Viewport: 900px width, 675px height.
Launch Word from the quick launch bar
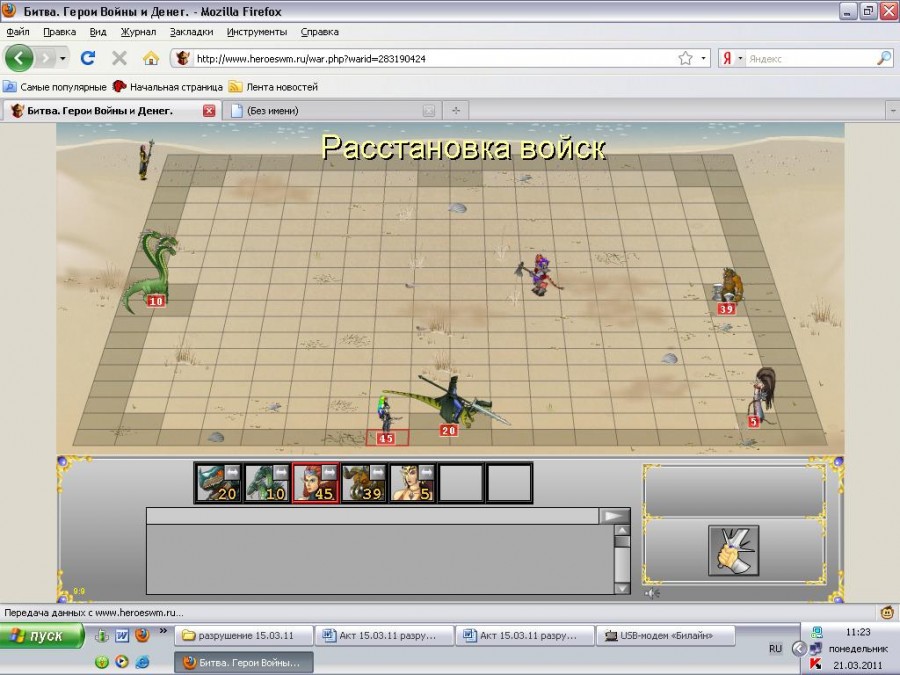coord(122,635)
